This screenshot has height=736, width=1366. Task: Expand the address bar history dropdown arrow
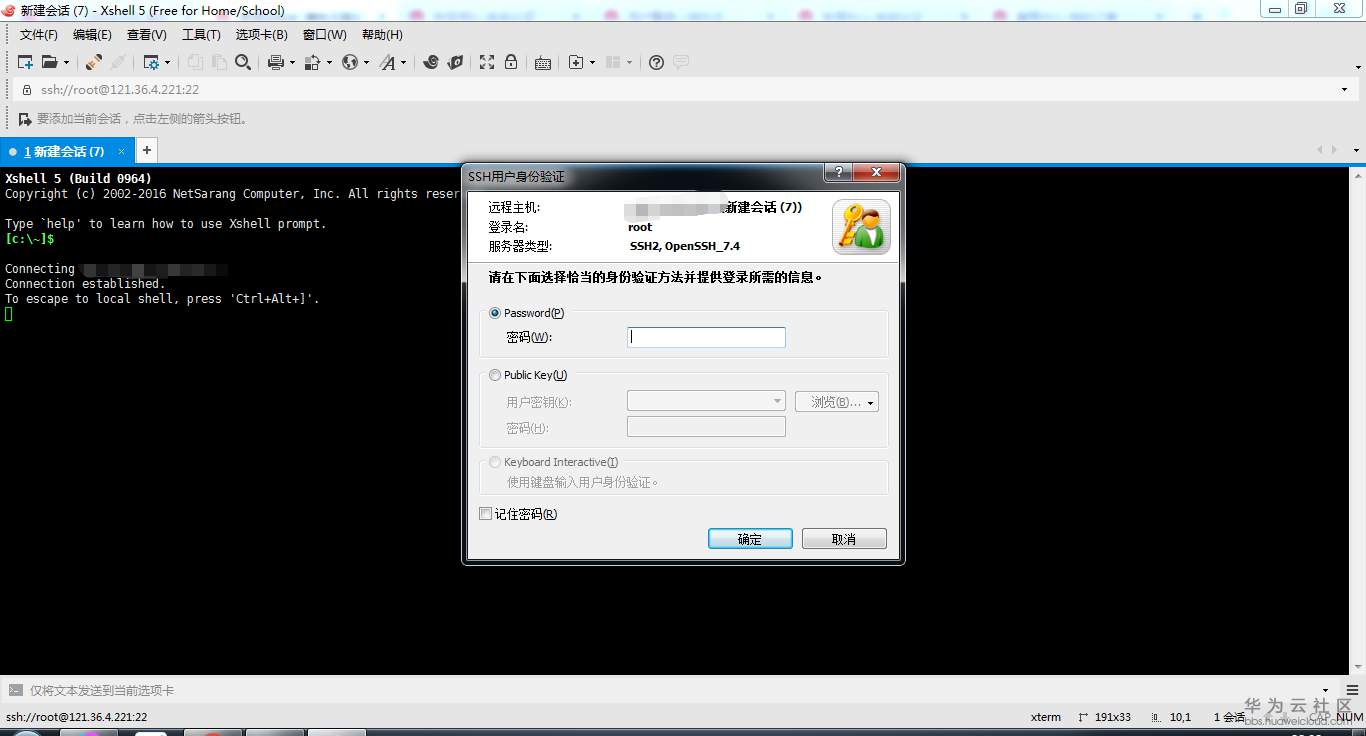coord(1344,89)
